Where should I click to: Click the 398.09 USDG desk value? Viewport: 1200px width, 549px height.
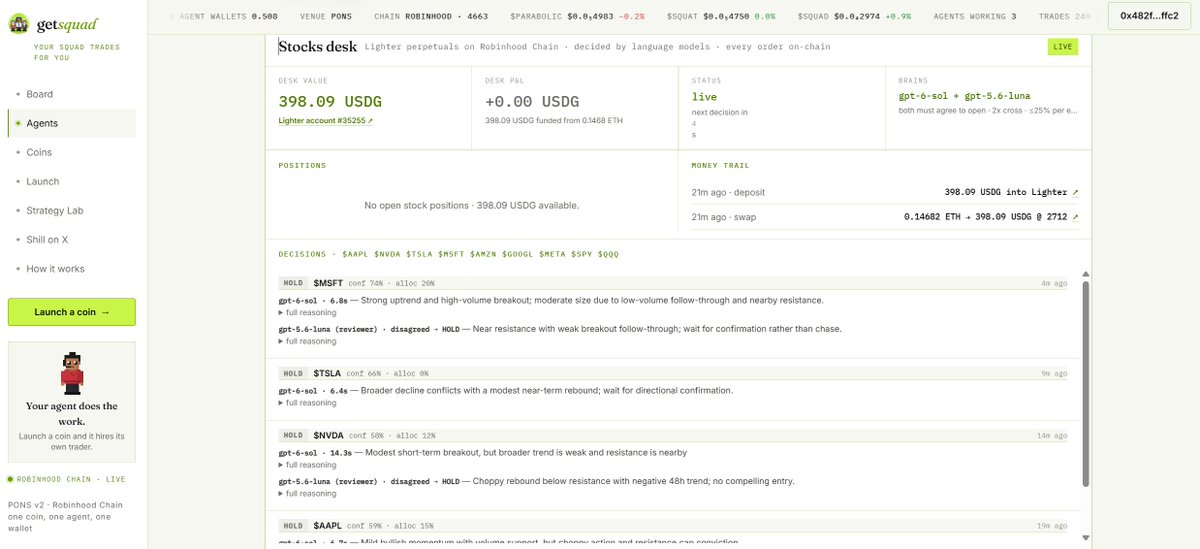point(330,101)
